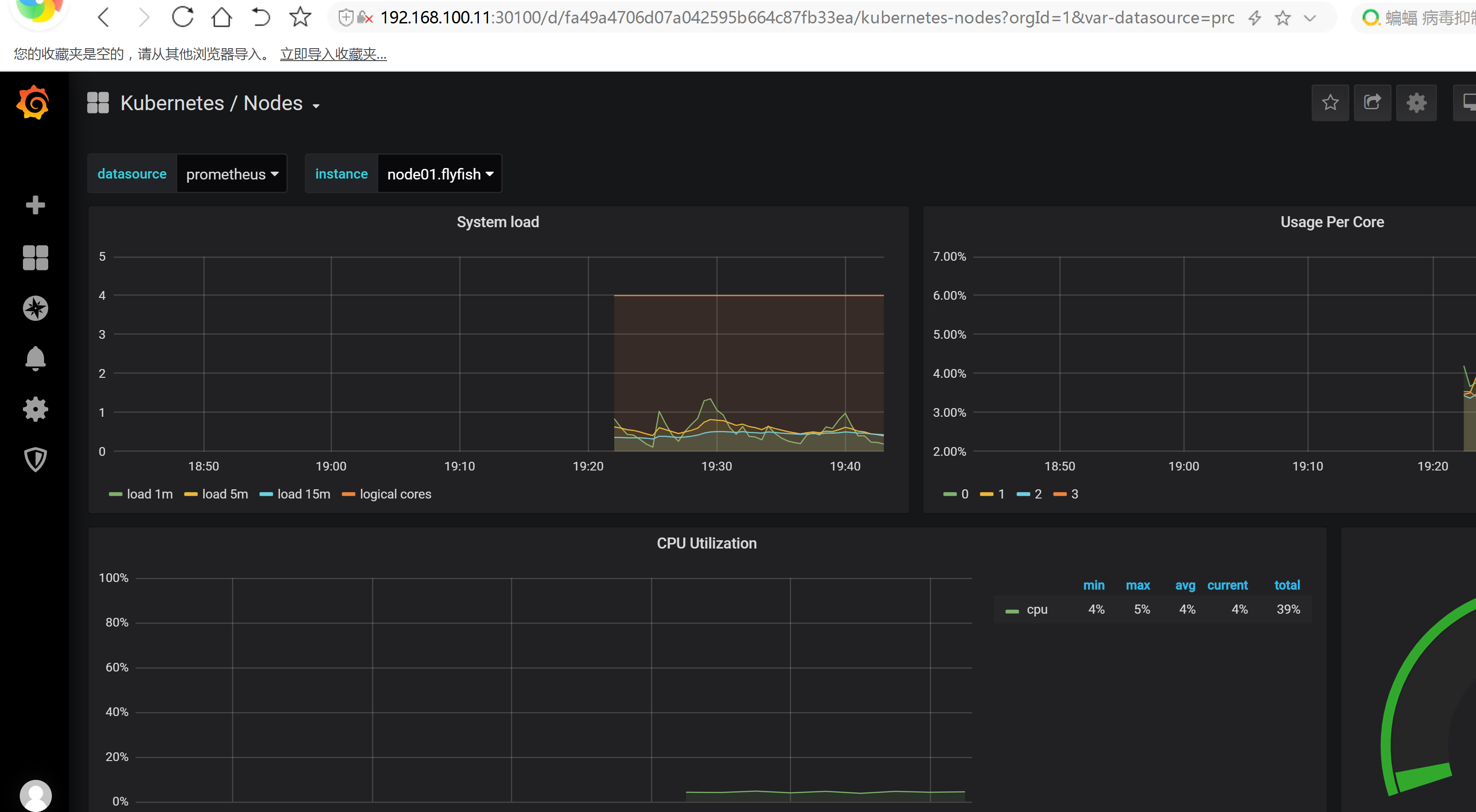Toggle view mode with monitor icon

1466,102
